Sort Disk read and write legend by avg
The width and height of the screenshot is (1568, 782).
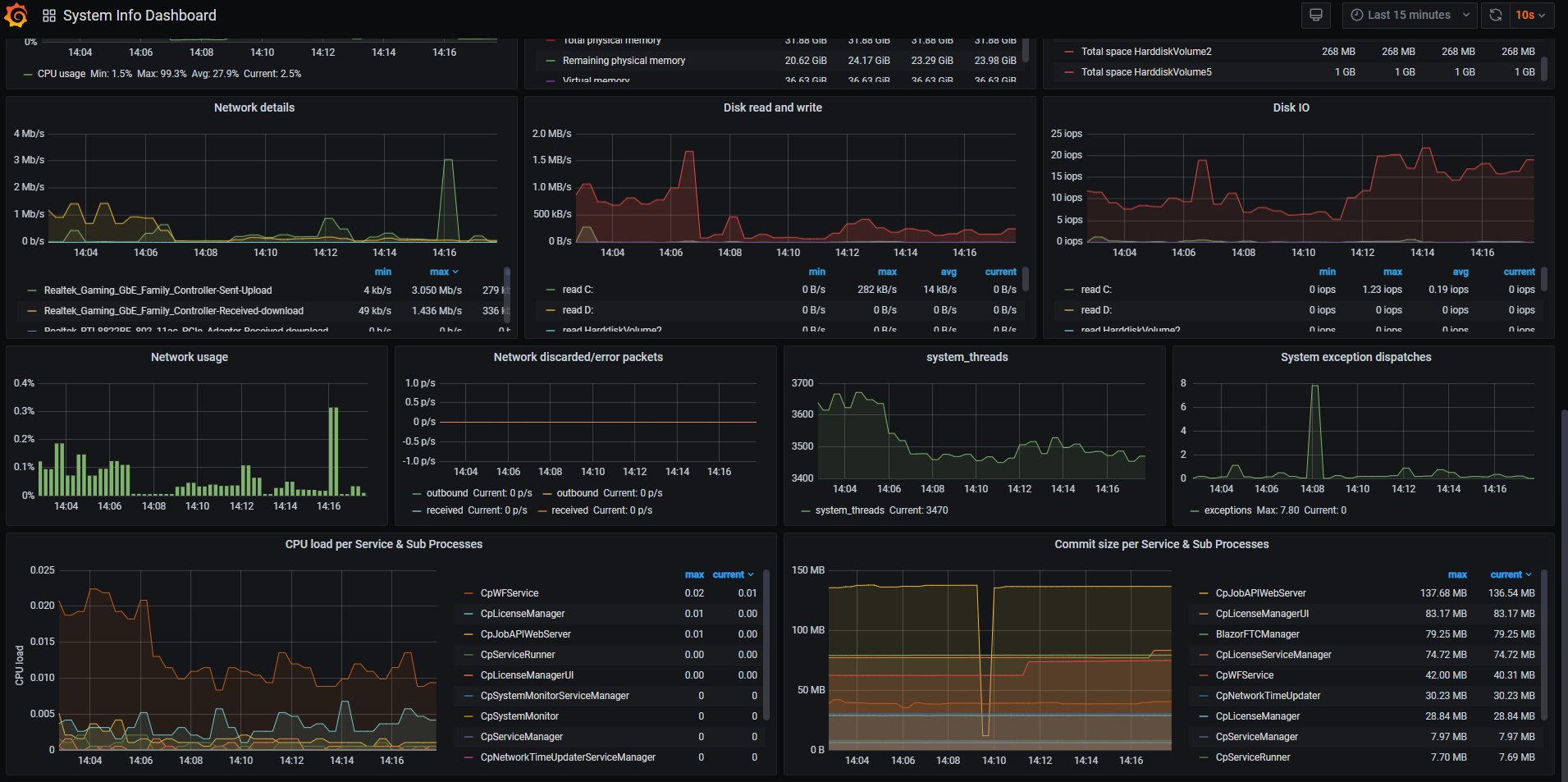[949, 272]
